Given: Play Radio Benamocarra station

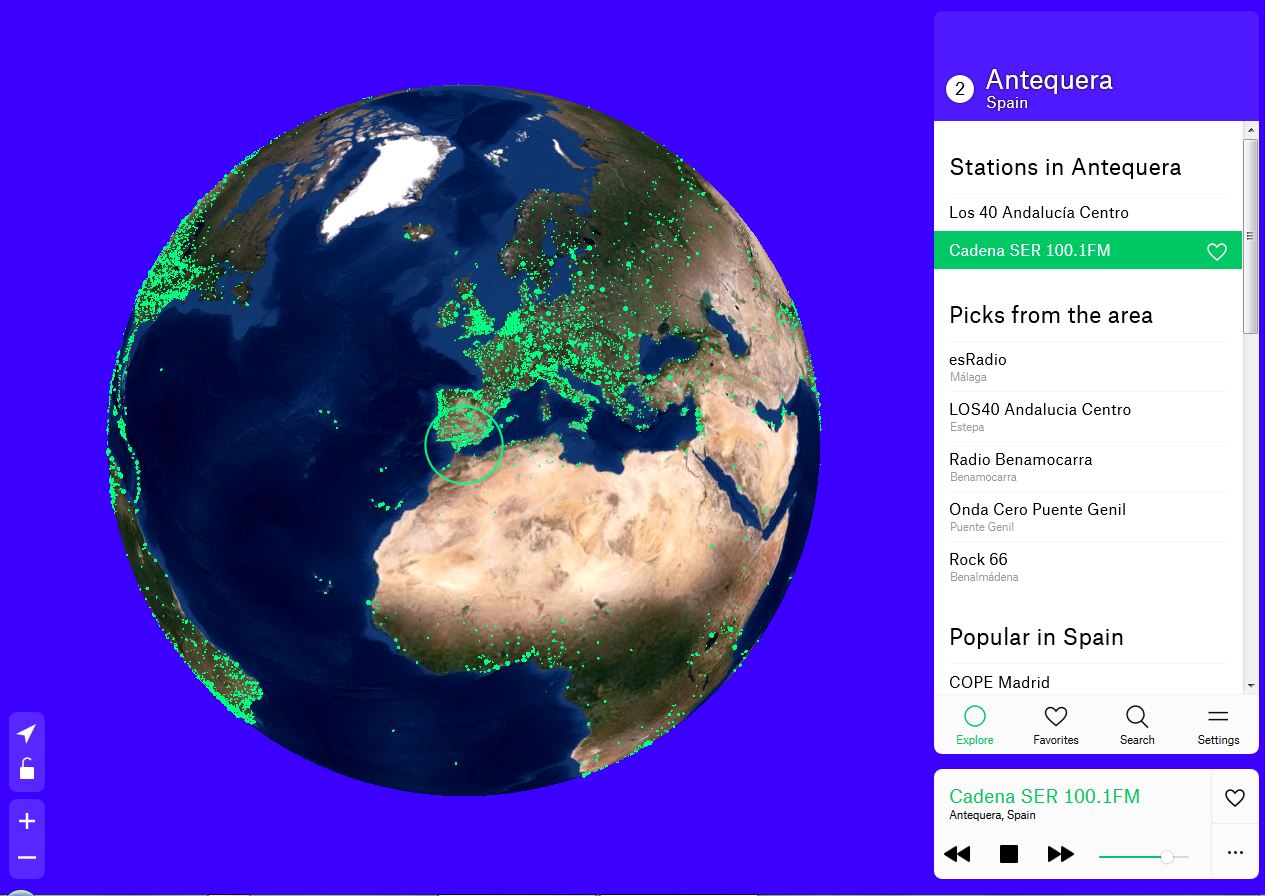Looking at the screenshot, I should [1088, 467].
